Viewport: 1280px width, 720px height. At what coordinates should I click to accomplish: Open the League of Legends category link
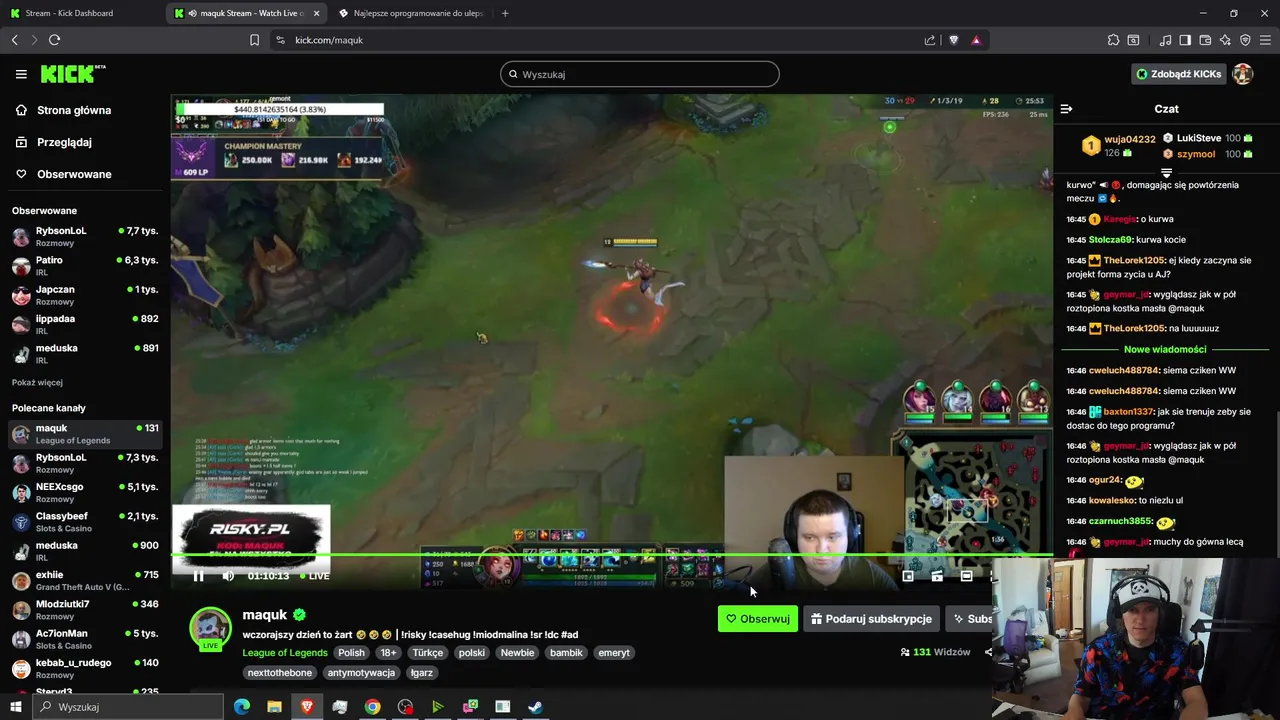tap(285, 653)
